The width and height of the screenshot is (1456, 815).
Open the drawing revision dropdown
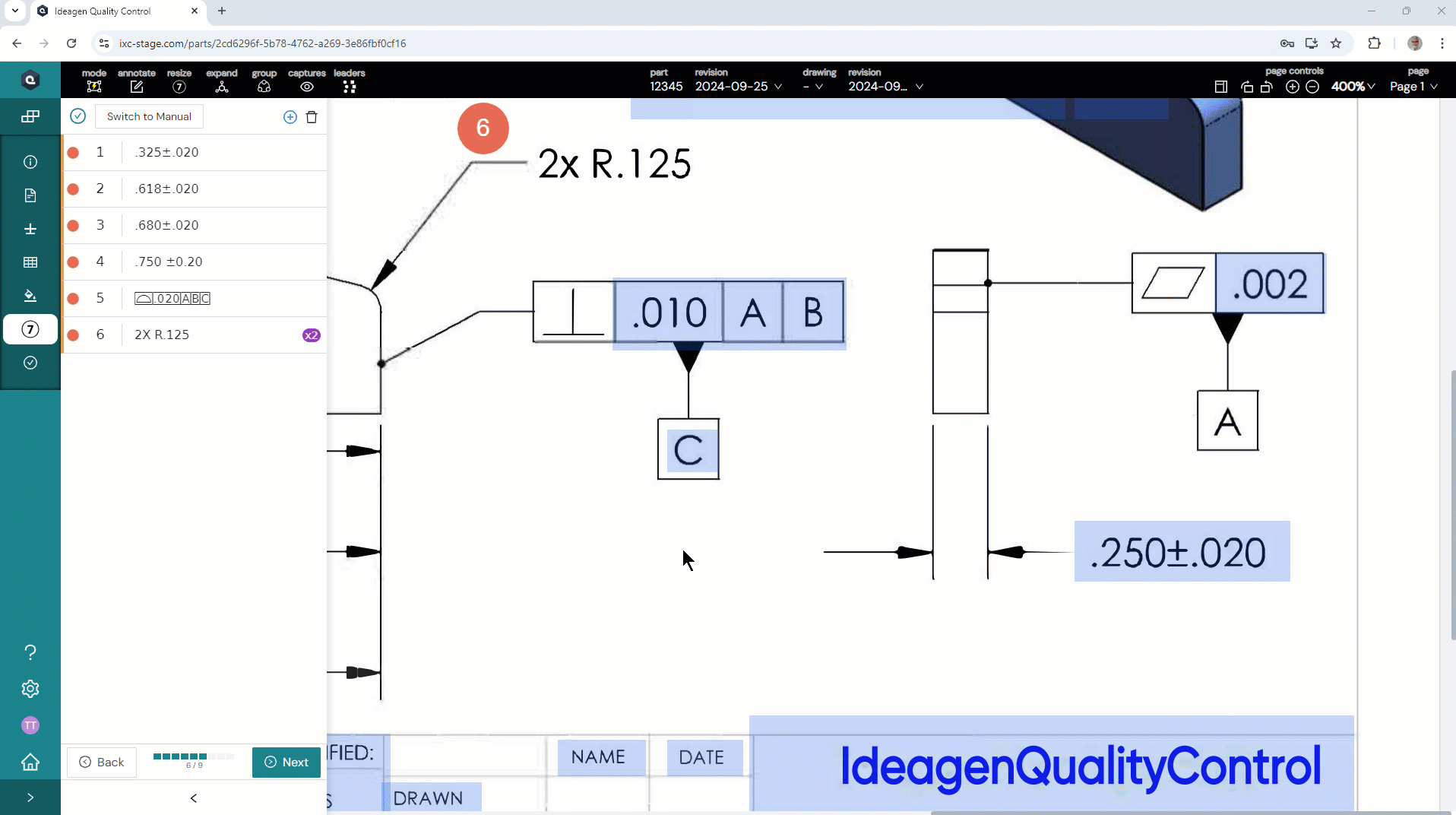pyautogui.click(x=886, y=87)
